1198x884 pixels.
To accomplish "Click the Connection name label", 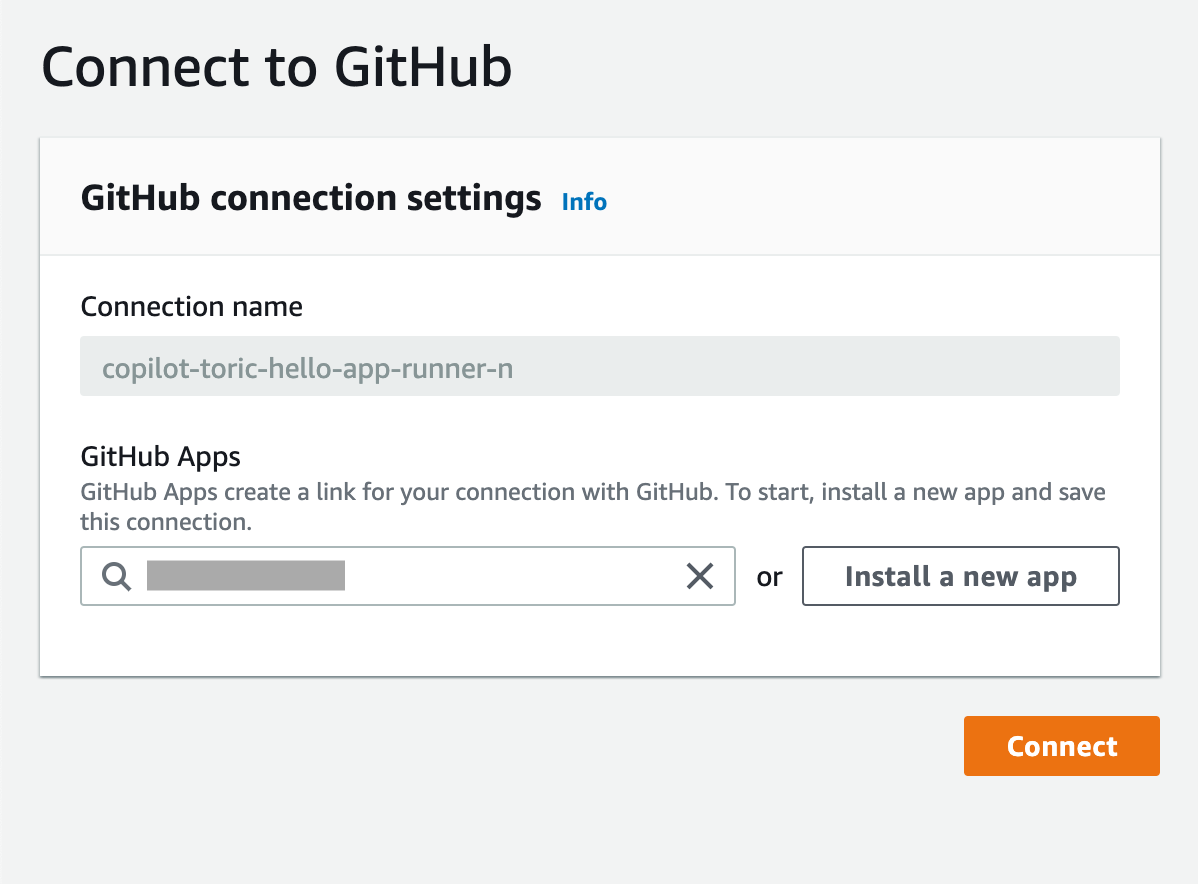I will (191, 306).
